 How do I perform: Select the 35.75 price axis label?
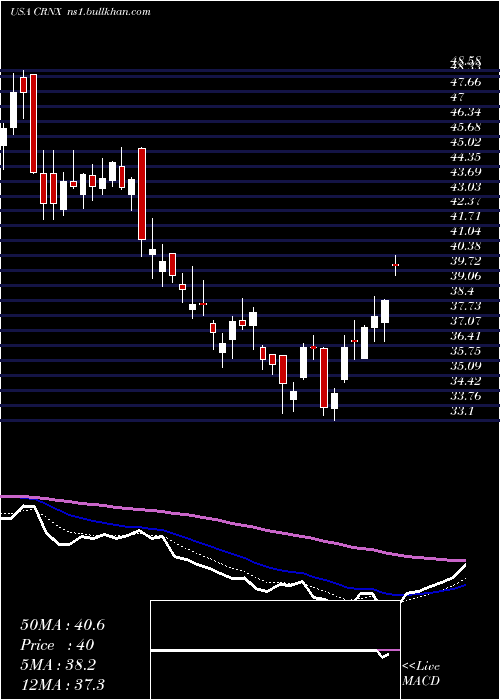(x=465, y=350)
